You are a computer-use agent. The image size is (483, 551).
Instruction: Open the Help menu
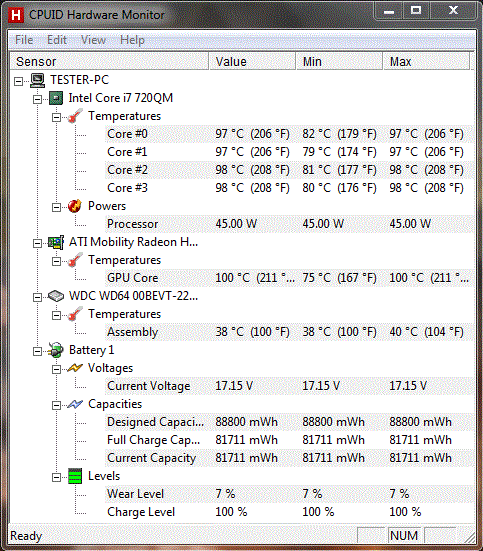132,40
